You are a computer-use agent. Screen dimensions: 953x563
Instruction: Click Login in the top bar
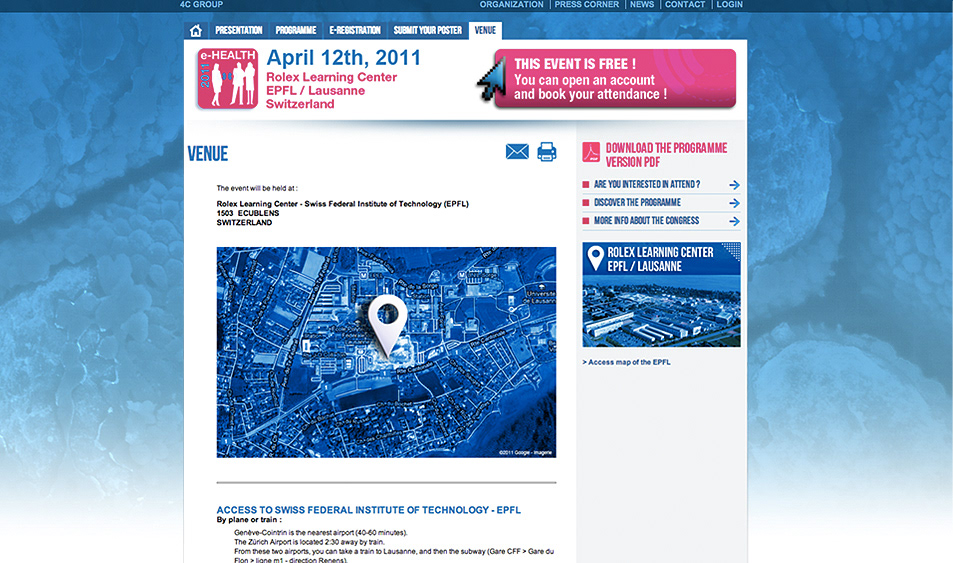729,4
